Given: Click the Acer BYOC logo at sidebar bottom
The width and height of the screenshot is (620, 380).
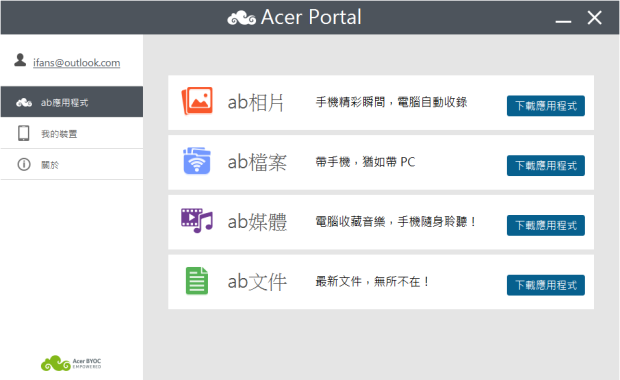Looking at the screenshot, I should (x=71, y=363).
